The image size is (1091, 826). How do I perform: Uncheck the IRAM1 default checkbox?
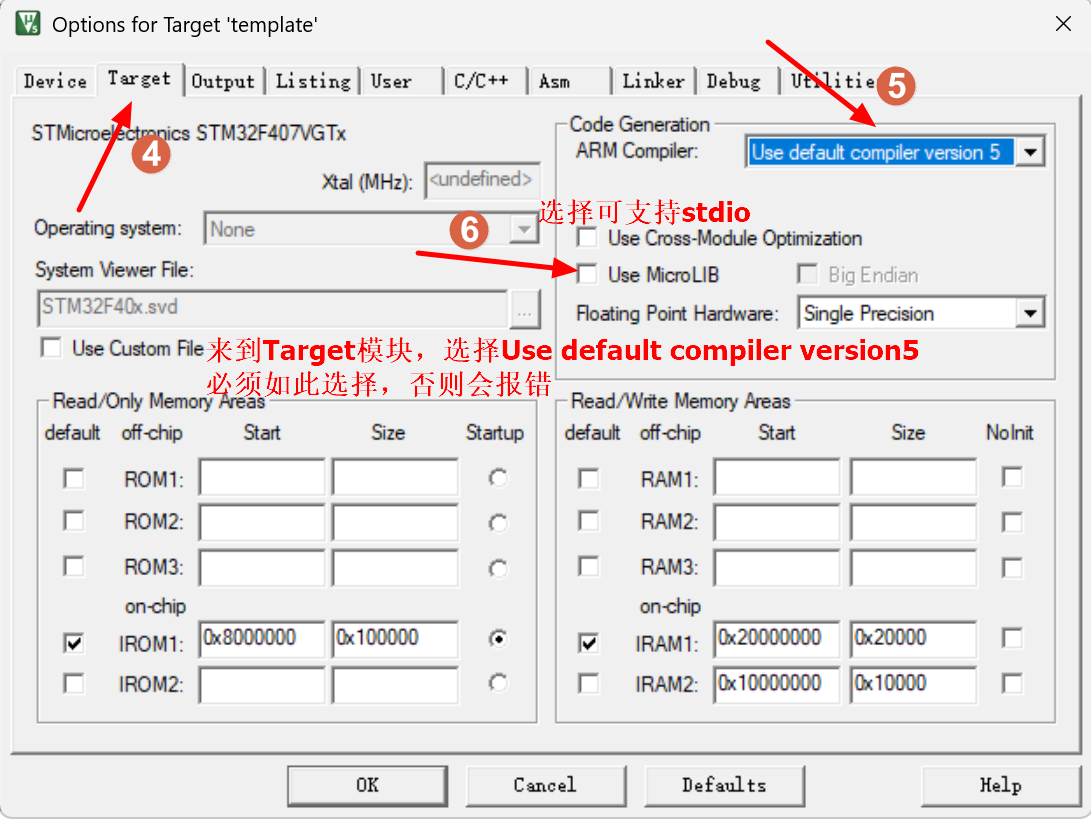[589, 642]
